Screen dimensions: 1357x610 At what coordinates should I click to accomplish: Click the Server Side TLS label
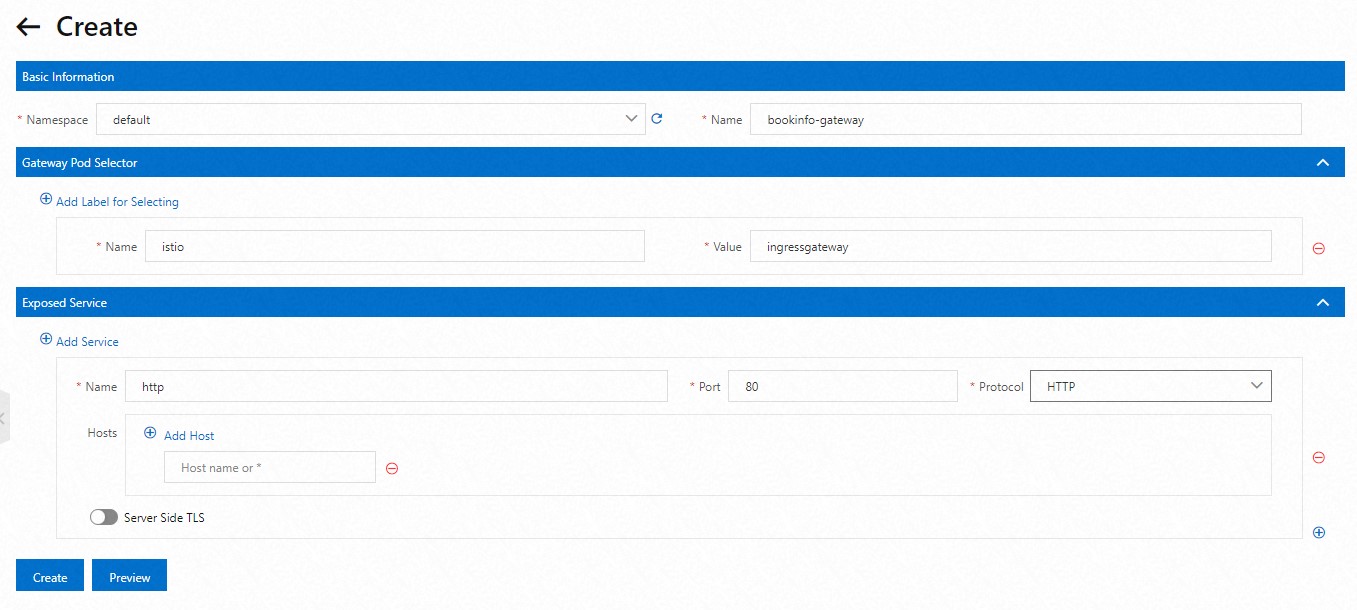coord(164,518)
